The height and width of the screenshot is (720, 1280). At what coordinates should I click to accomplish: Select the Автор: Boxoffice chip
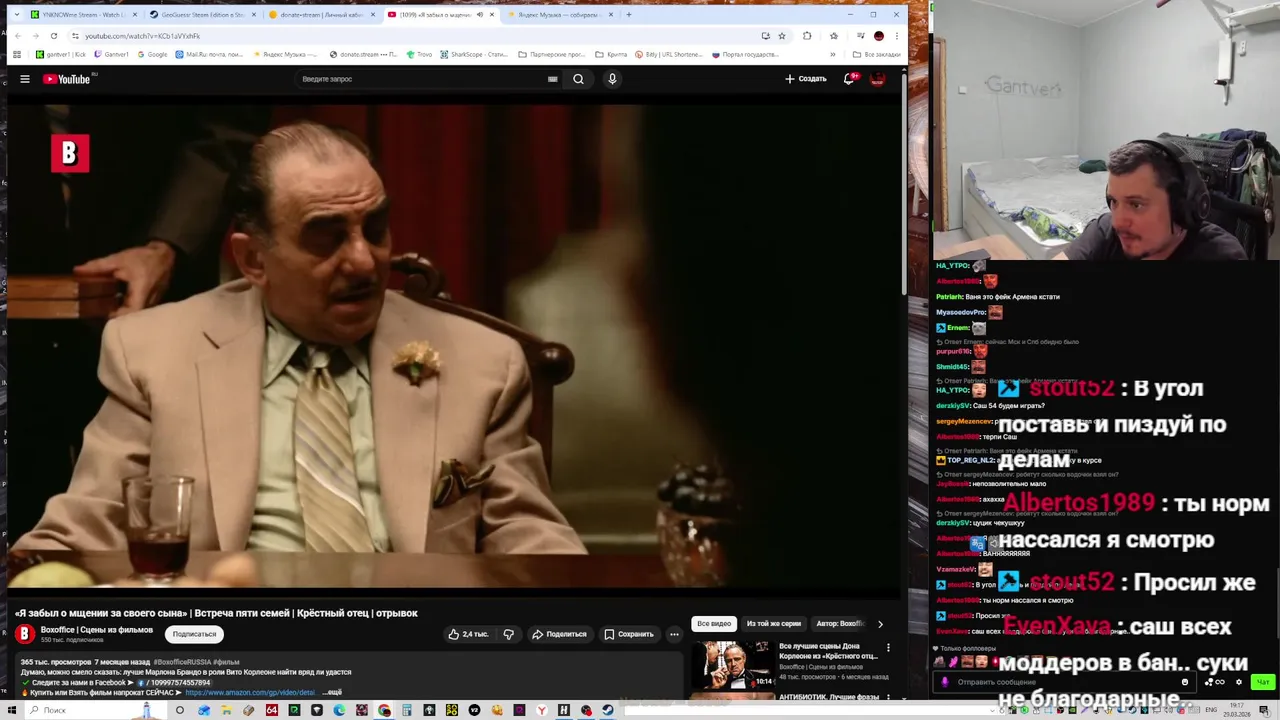(x=840, y=624)
